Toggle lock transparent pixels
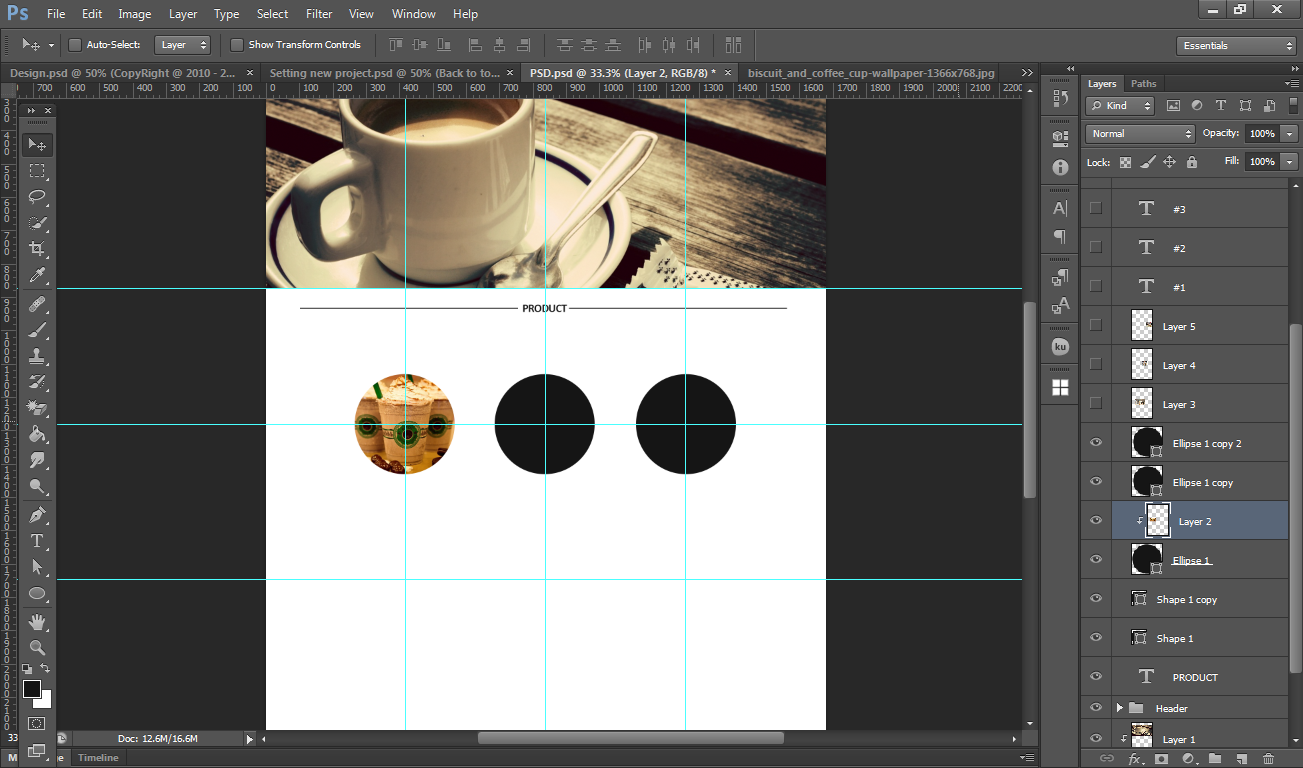Image resolution: width=1303 pixels, height=768 pixels. tap(1125, 162)
